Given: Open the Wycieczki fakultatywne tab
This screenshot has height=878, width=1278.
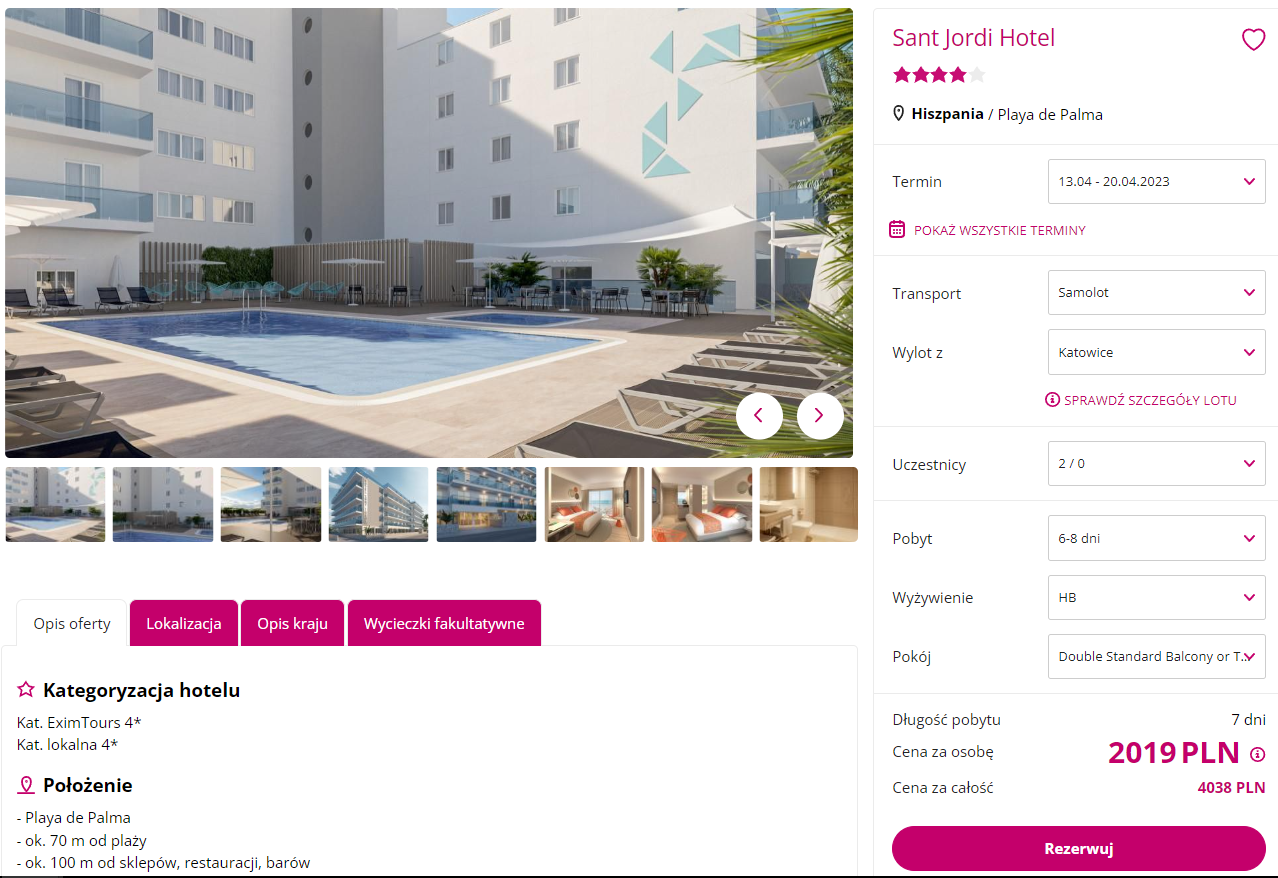Looking at the screenshot, I should (x=444, y=623).
